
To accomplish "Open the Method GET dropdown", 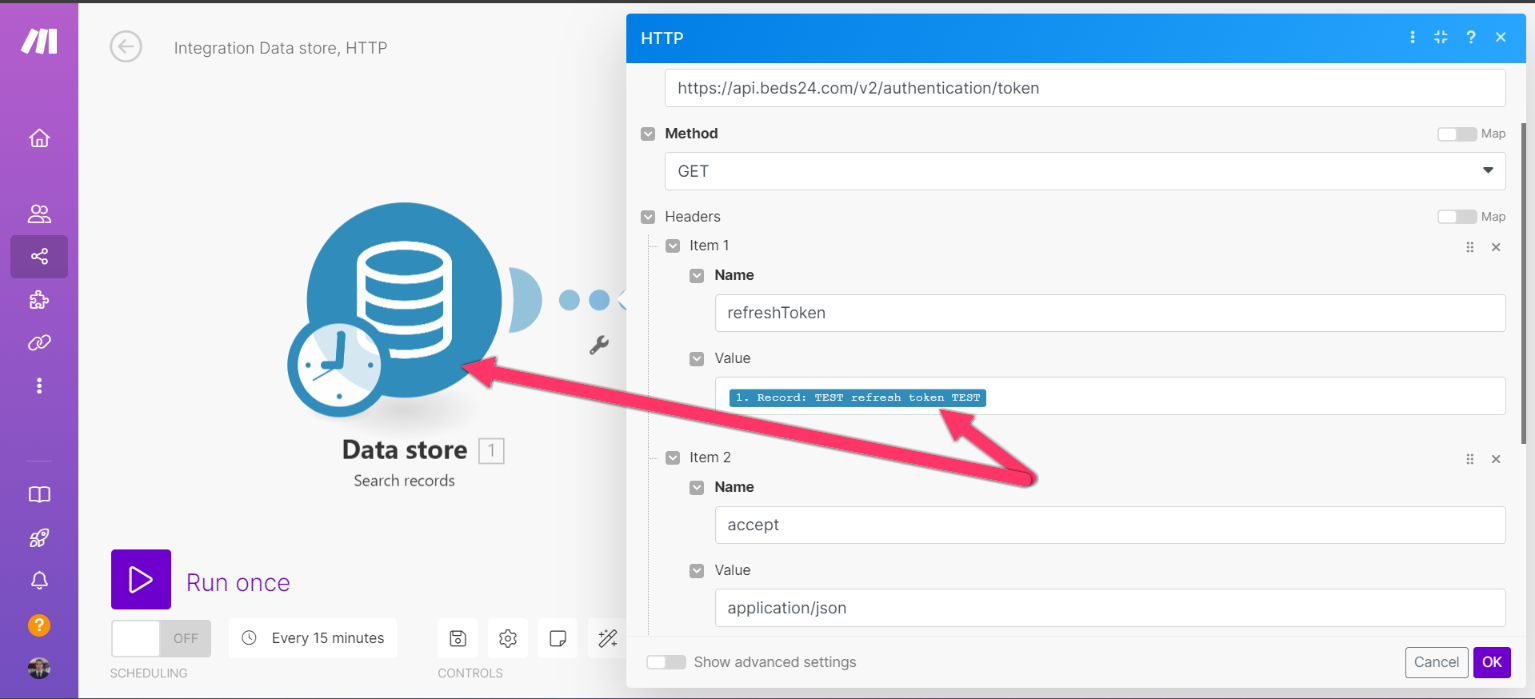I will (1085, 171).
